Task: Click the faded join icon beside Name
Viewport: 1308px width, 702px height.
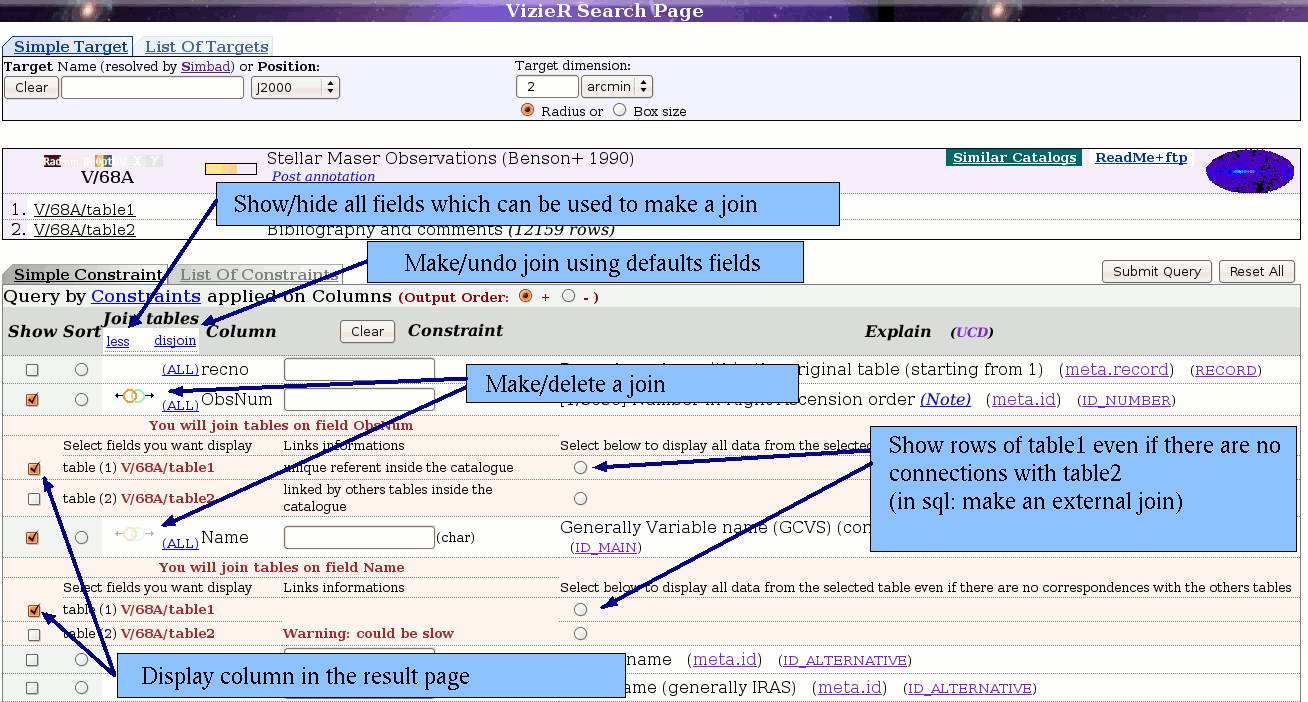Action: [134, 534]
